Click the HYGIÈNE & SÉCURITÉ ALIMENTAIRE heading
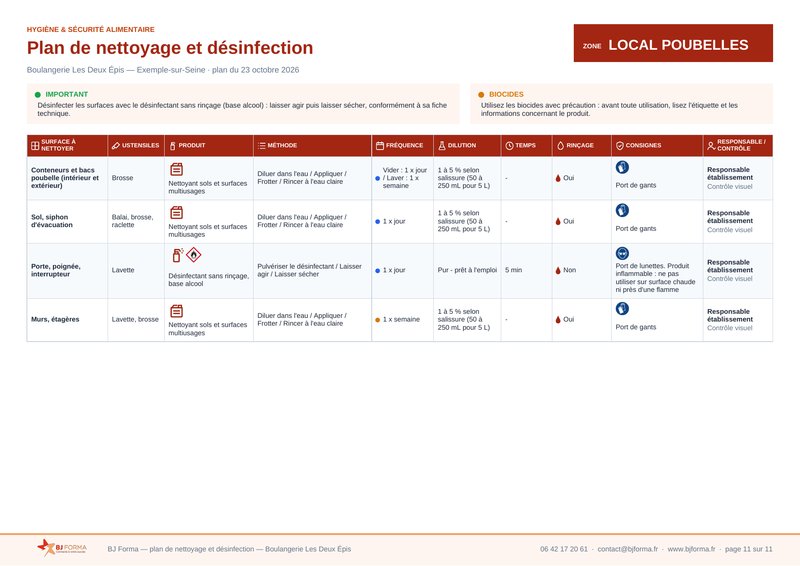The image size is (800, 566). pos(91,30)
